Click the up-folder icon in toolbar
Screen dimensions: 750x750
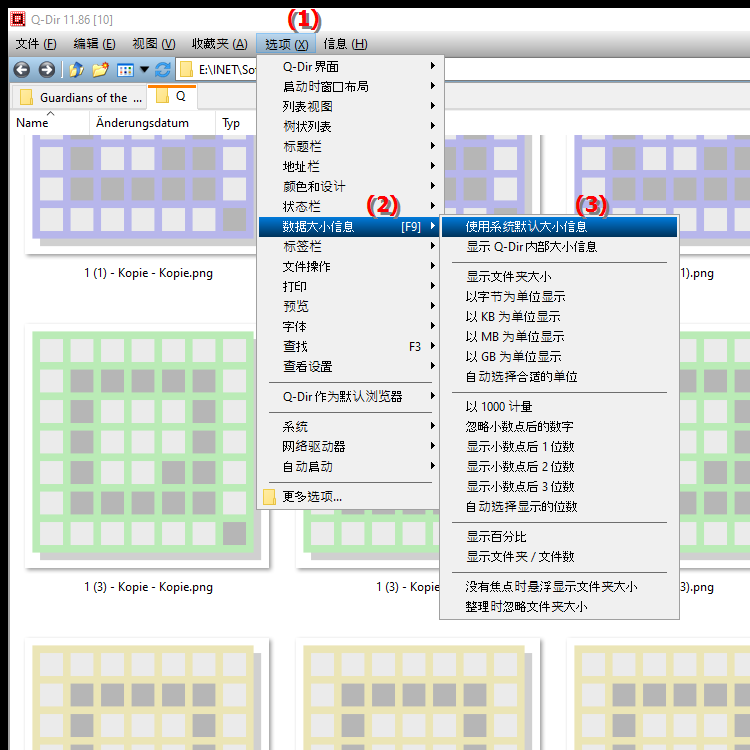[76, 70]
